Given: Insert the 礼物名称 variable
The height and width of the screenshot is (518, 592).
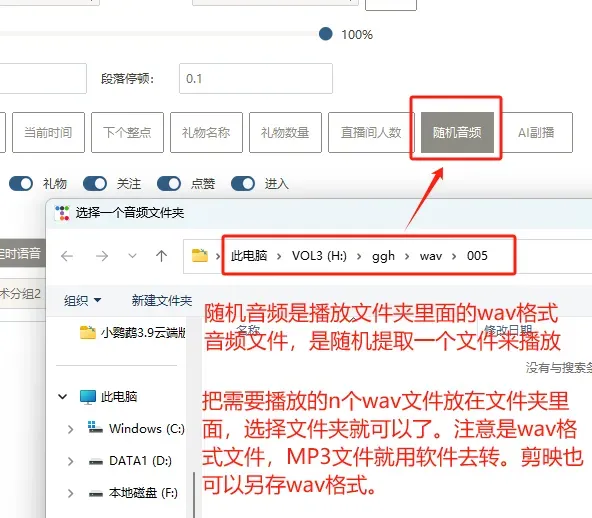Looking at the screenshot, I should click(x=206, y=133).
